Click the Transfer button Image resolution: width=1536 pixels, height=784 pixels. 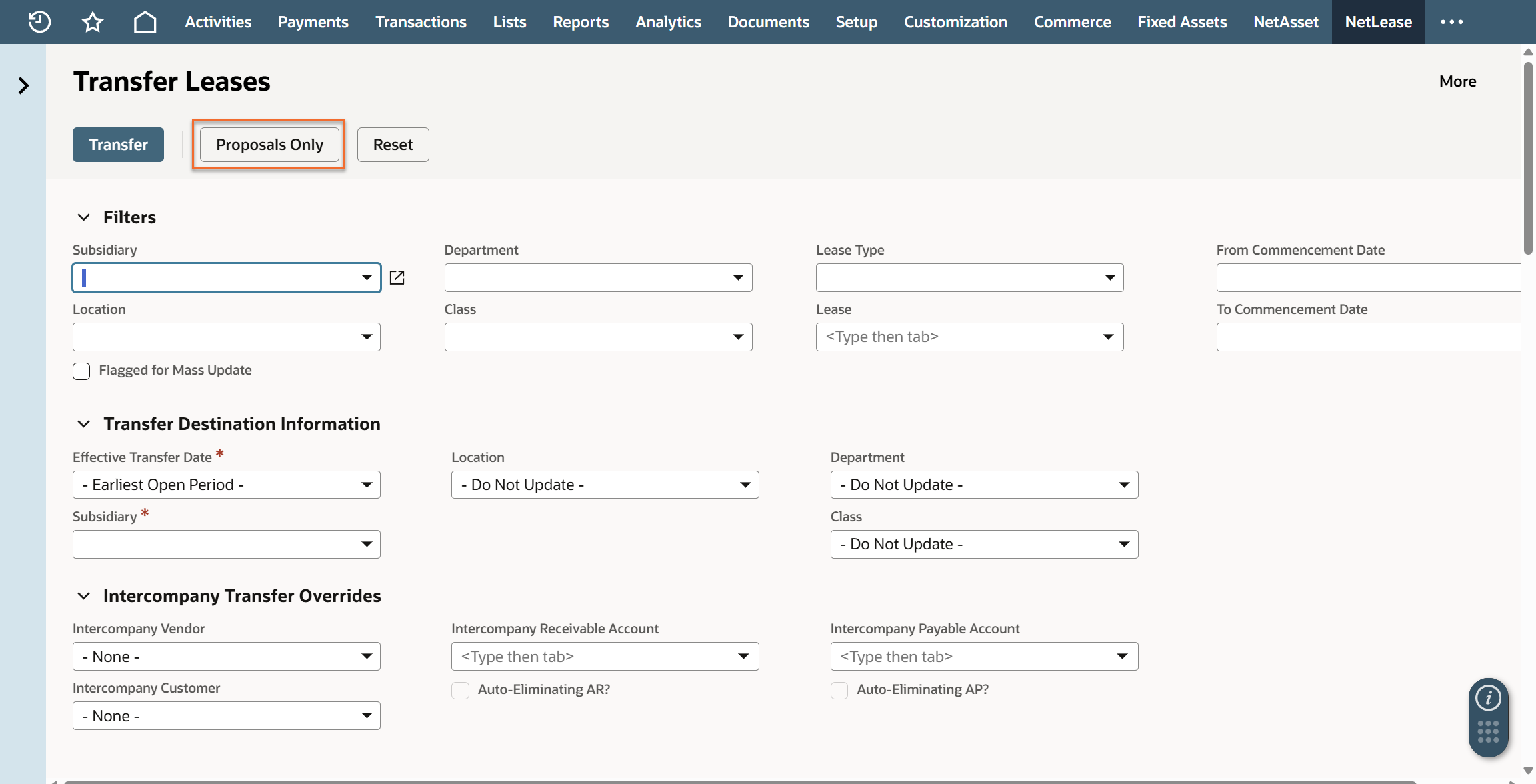coord(118,145)
